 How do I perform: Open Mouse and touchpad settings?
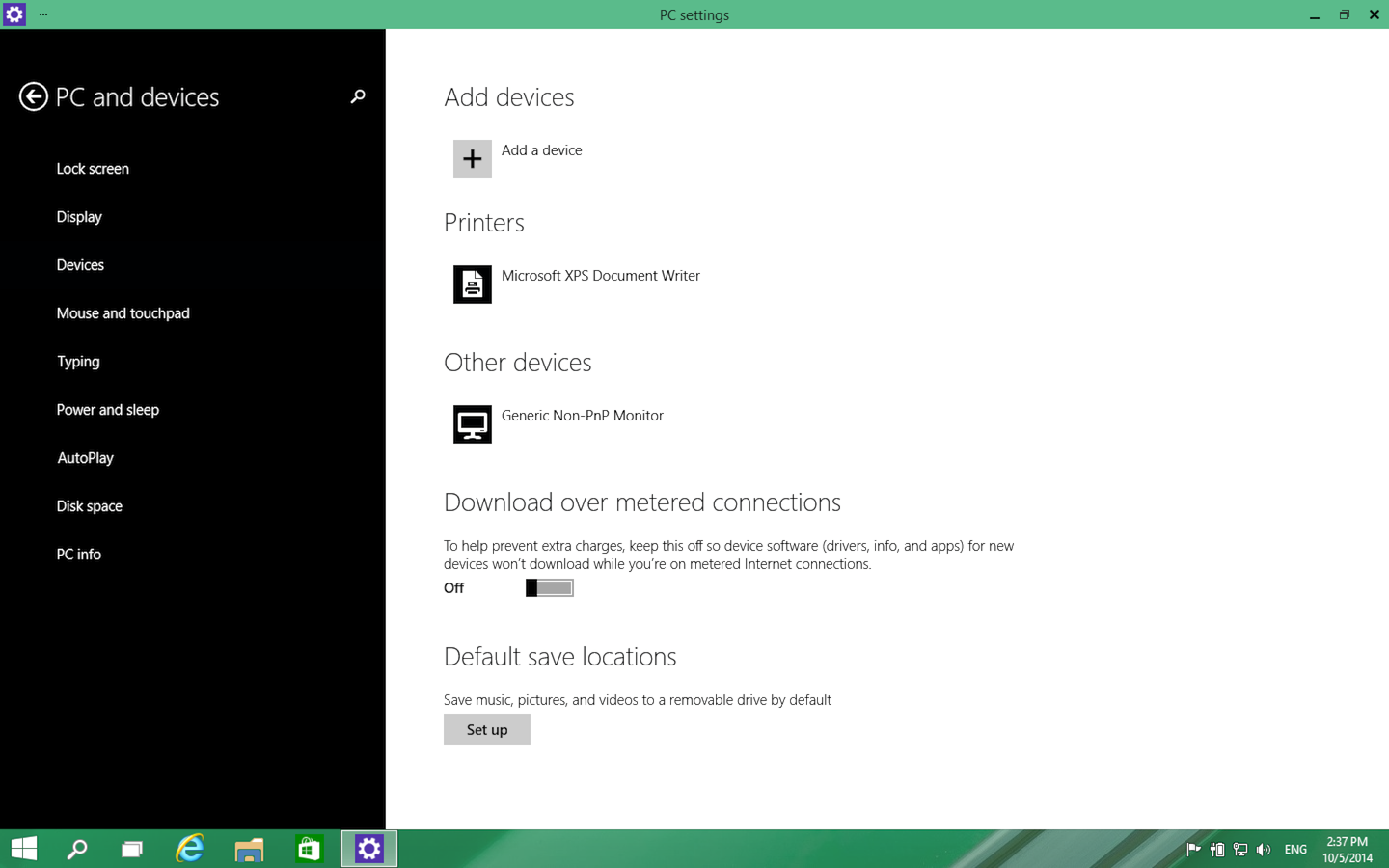coord(123,313)
